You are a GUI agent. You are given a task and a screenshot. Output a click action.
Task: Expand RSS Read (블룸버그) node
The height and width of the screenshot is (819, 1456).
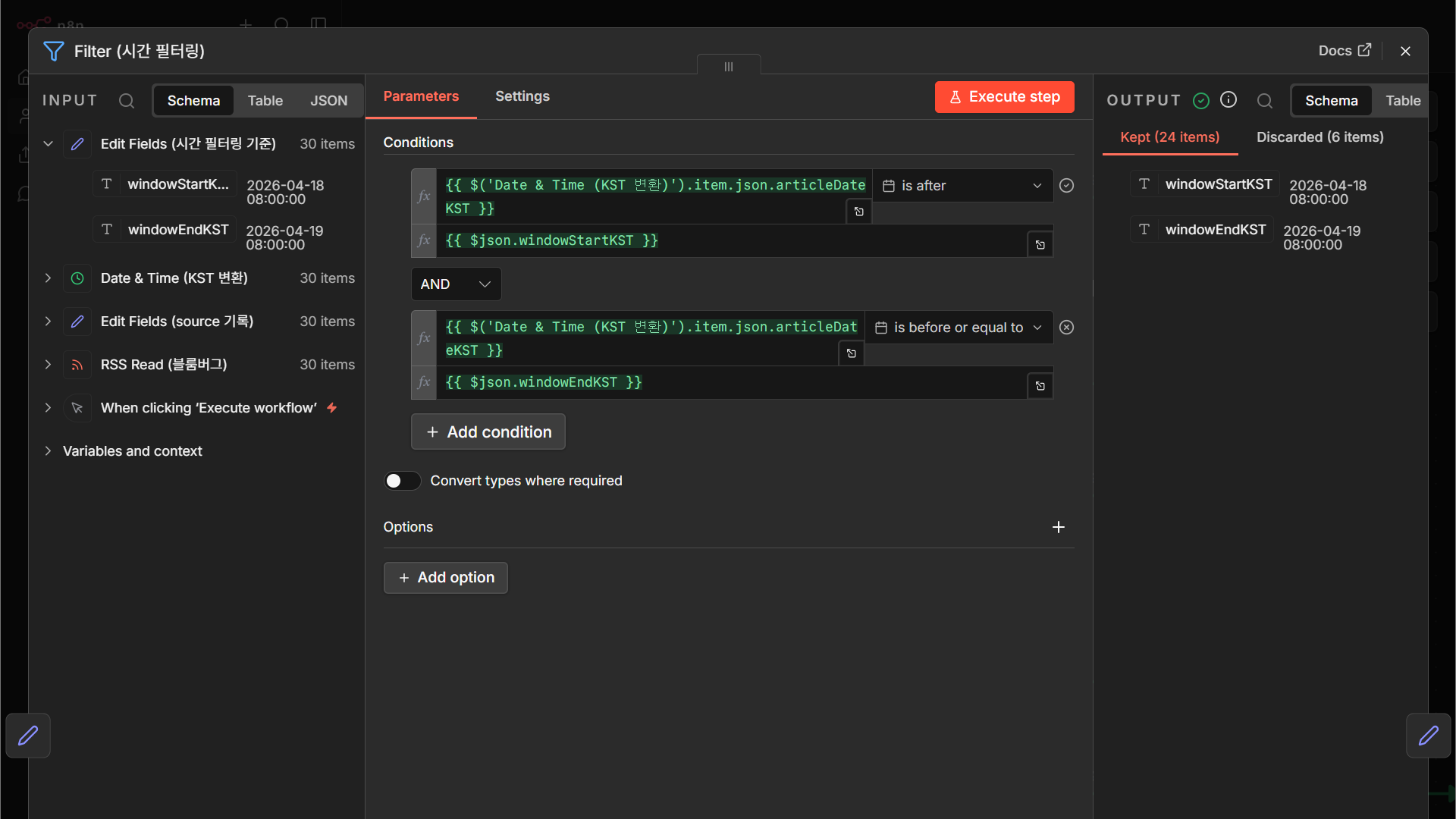coord(48,365)
